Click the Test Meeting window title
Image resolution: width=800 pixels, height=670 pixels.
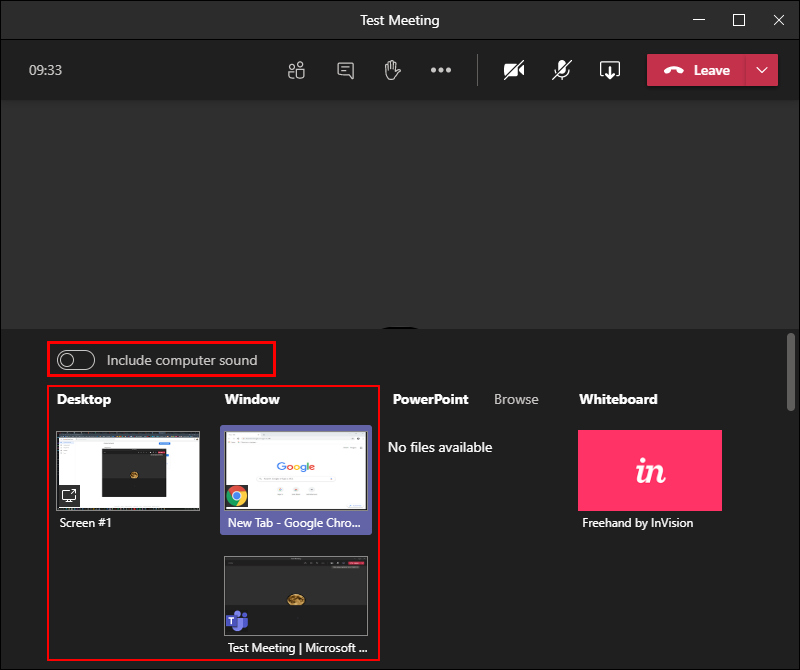[x=399, y=20]
